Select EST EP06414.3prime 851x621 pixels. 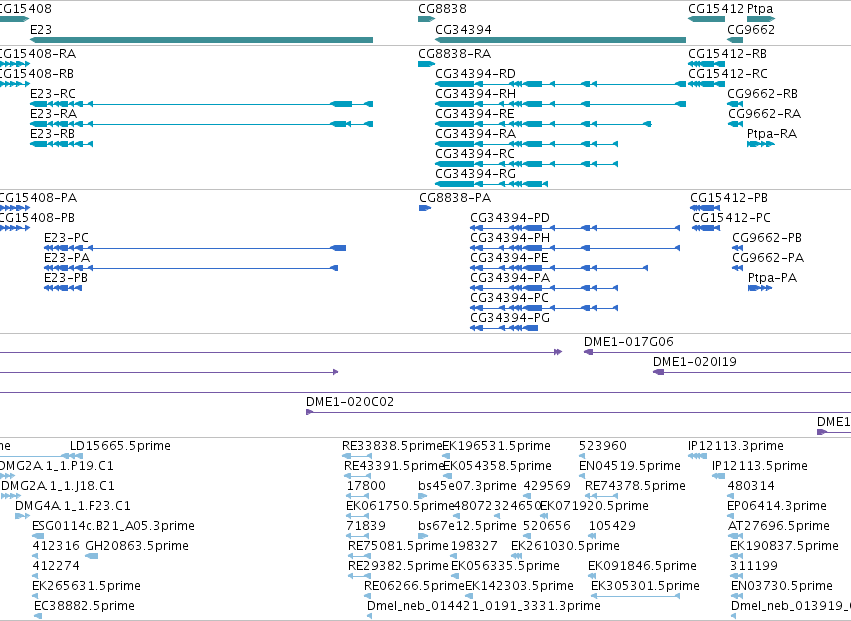coord(777,506)
